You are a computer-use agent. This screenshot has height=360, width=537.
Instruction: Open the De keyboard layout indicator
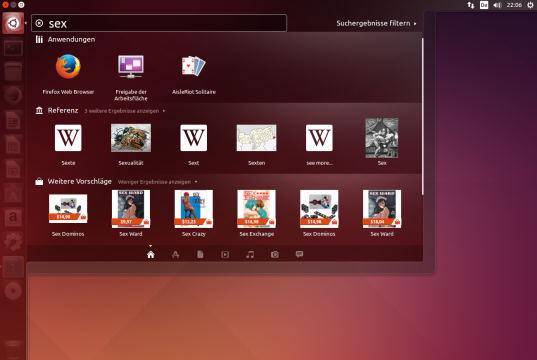[484, 5]
